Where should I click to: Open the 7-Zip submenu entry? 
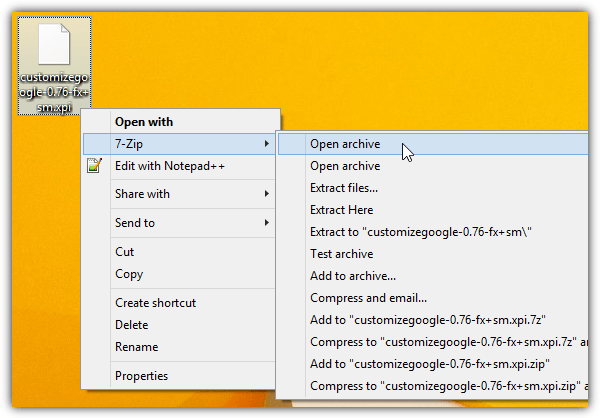179,144
